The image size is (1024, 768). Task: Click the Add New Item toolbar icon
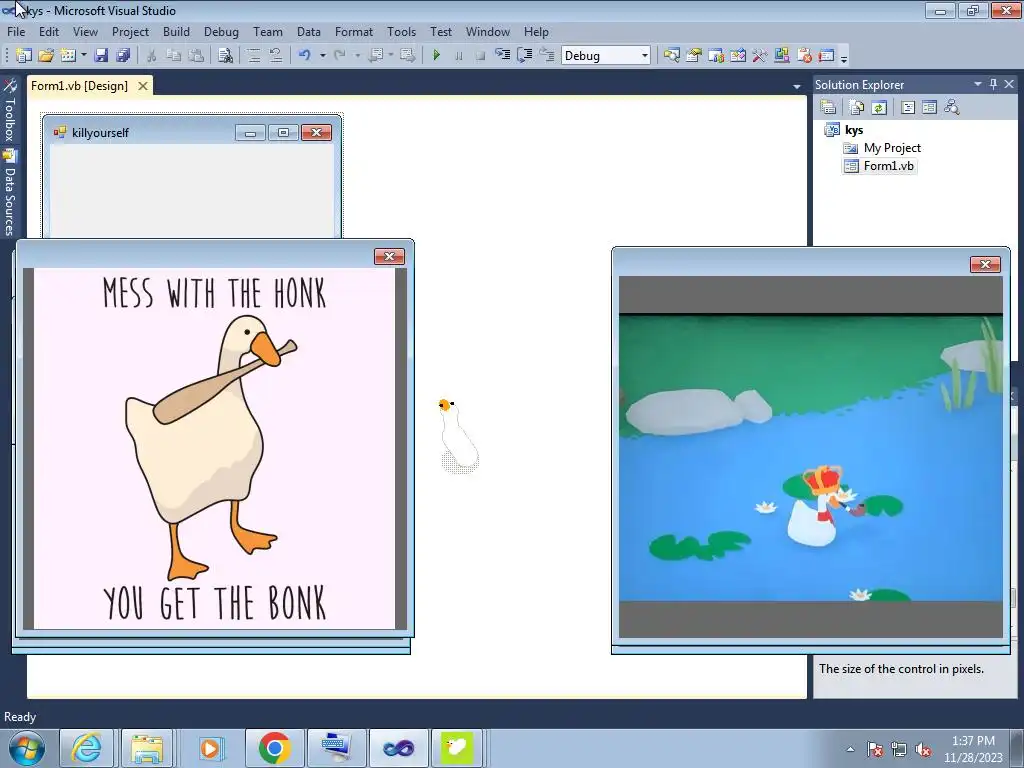(x=68, y=56)
